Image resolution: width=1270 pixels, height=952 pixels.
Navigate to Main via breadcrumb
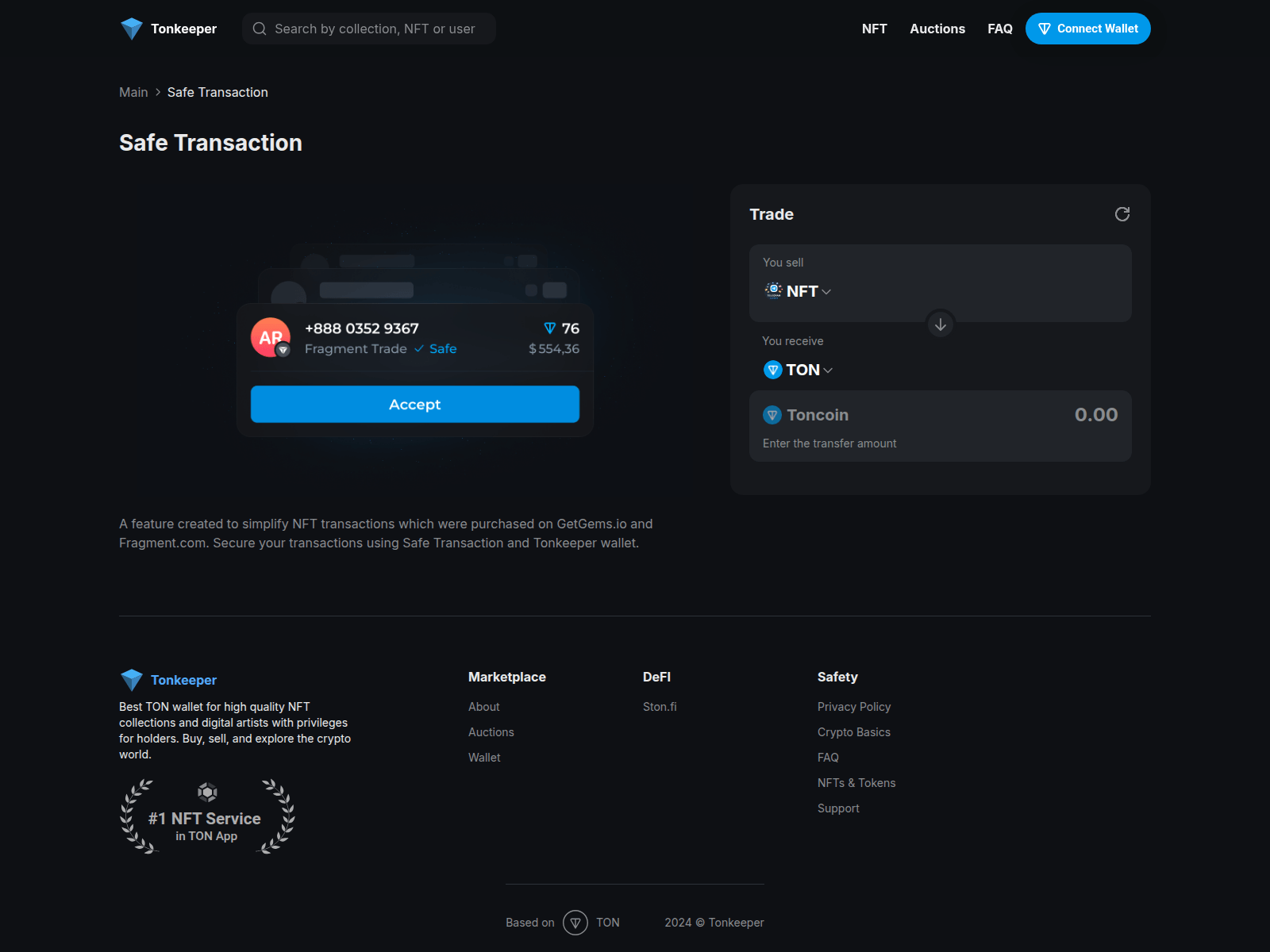coord(133,92)
